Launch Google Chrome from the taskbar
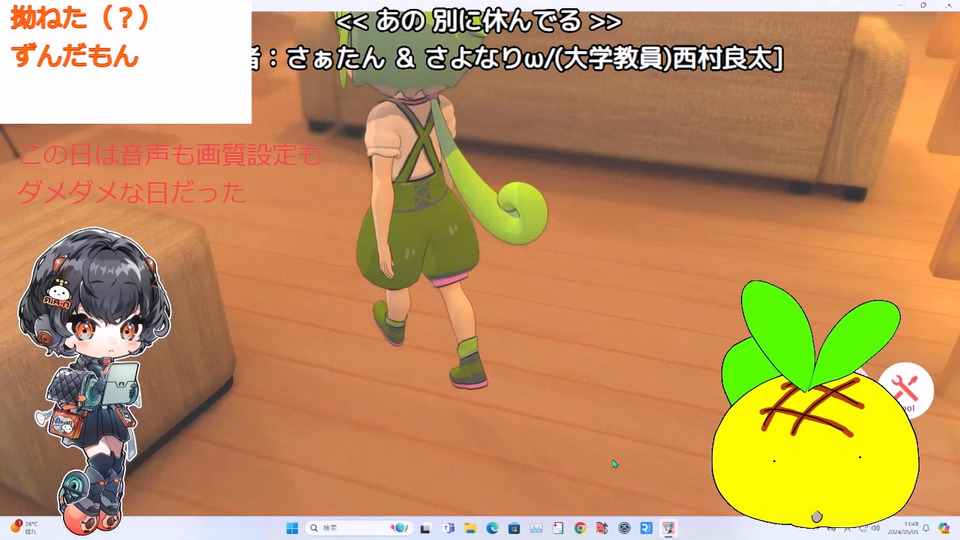 580,528
